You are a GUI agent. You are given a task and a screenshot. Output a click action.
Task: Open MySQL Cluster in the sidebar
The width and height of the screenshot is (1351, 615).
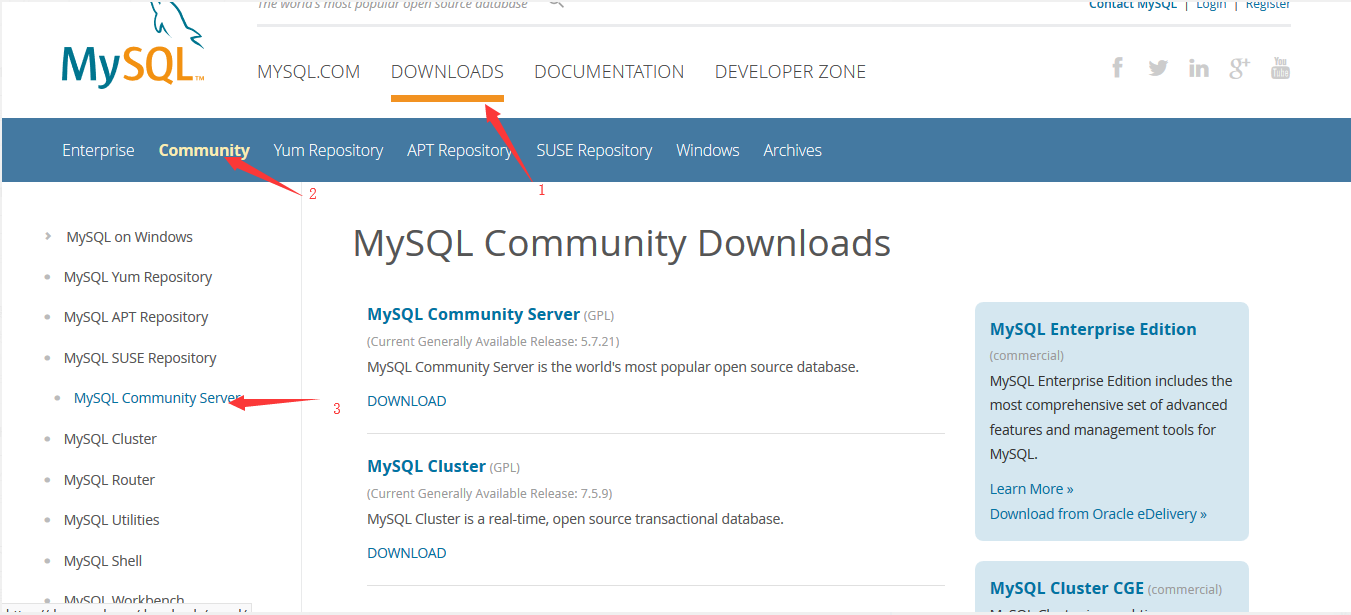pyautogui.click(x=110, y=439)
